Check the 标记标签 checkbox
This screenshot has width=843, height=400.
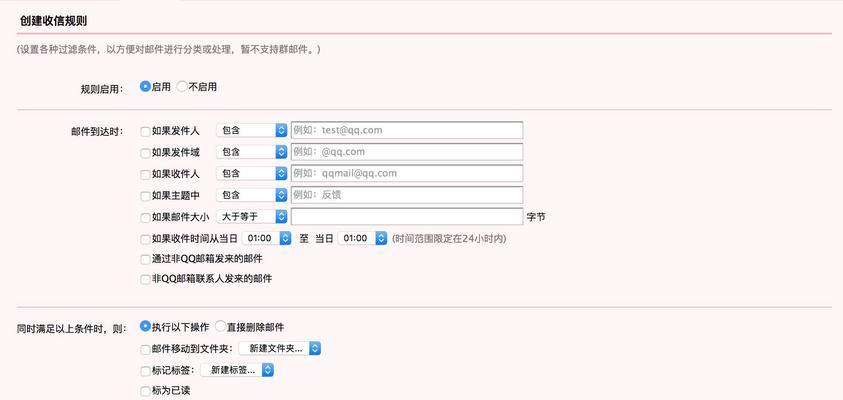click(145, 372)
